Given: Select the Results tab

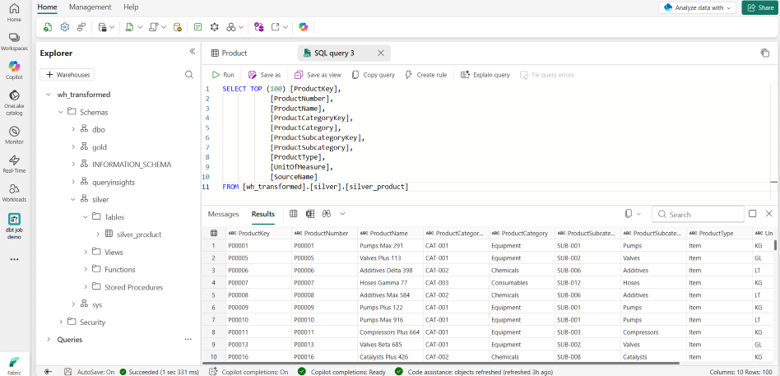Looking at the screenshot, I should [263, 214].
